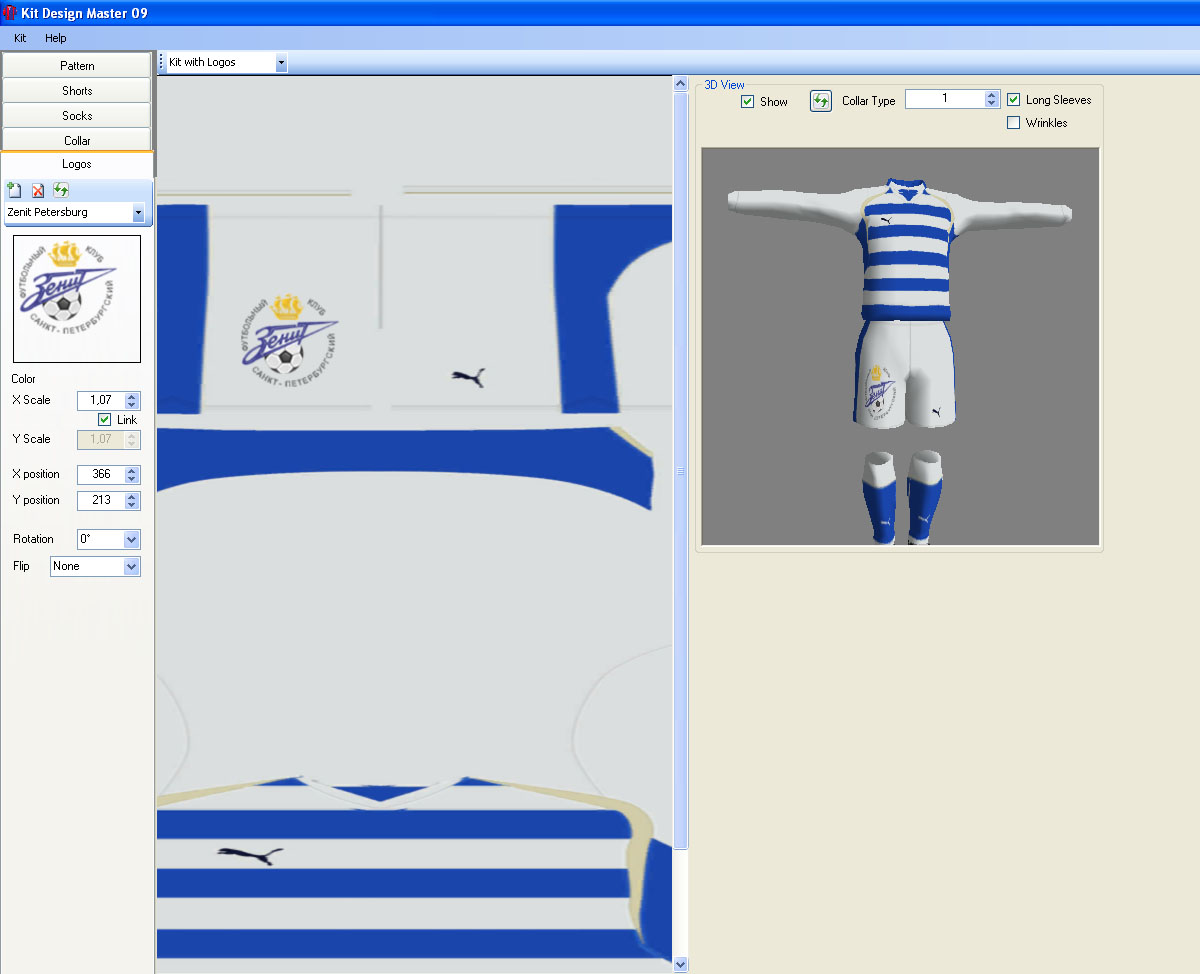Open the Kit with Logos view dropdown

point(281,62)
